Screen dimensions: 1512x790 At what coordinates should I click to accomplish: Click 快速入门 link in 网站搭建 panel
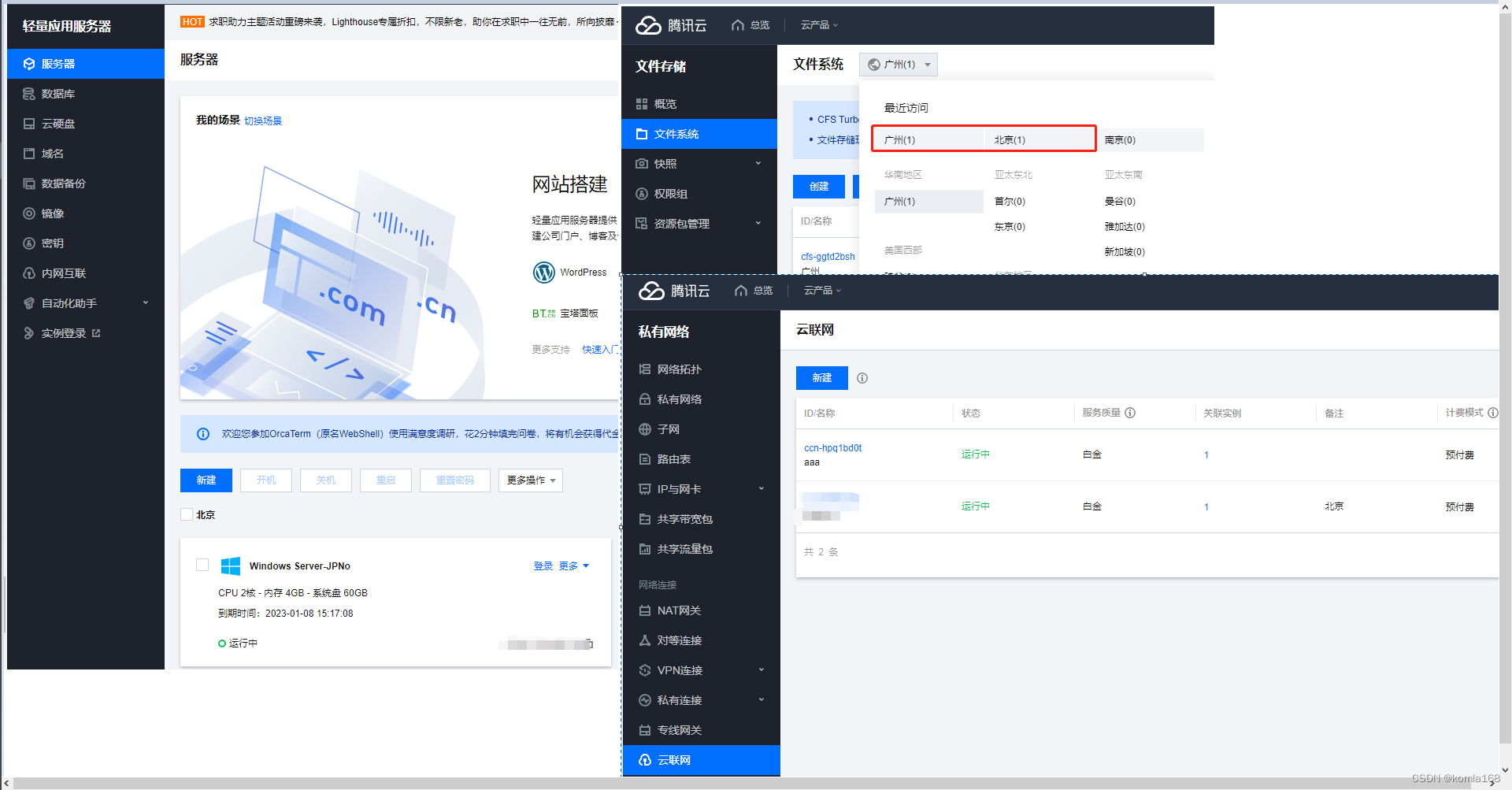[x=600, y=350]
